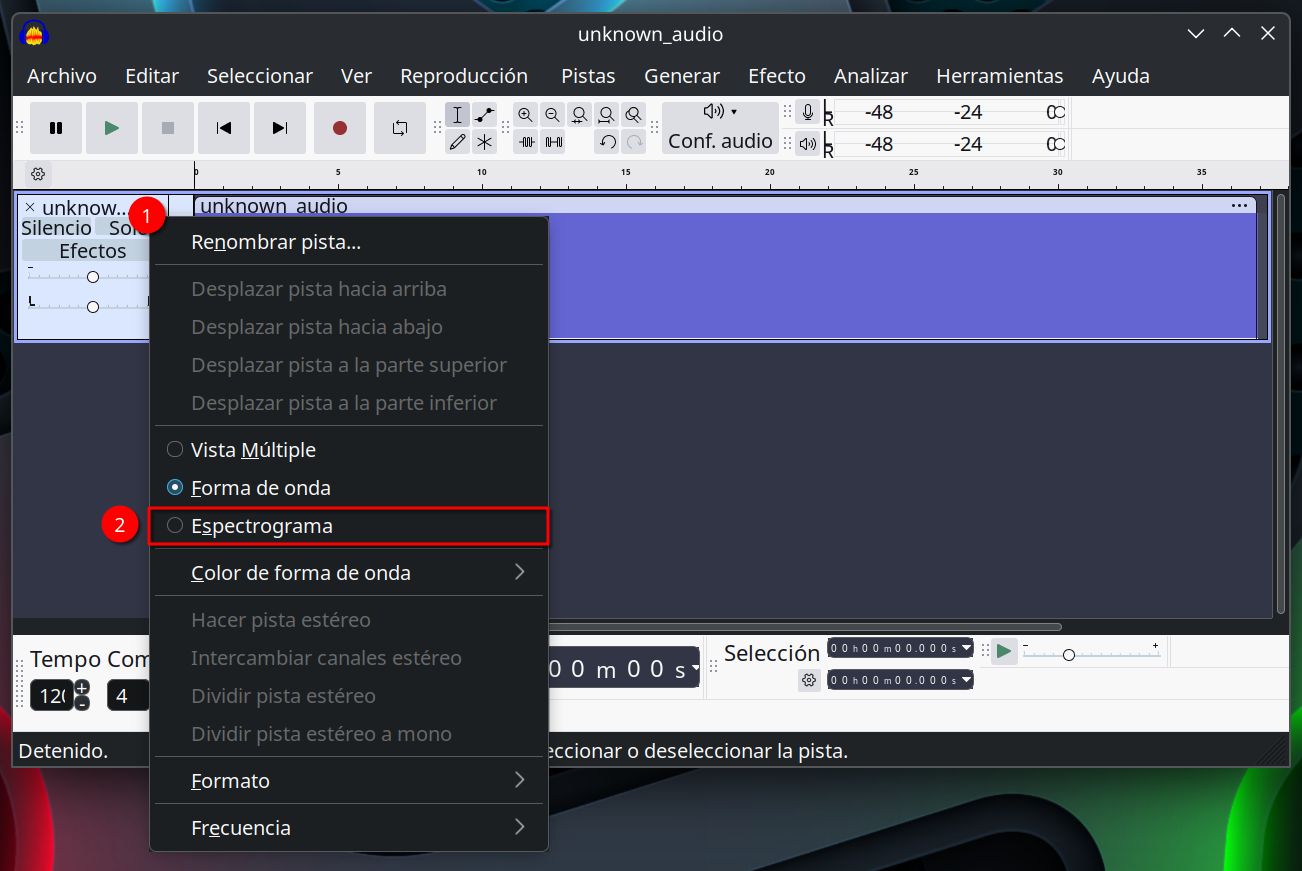Select the Vista Múltiple radio option
Viewport: 1302px width, 871px height.
253,450
